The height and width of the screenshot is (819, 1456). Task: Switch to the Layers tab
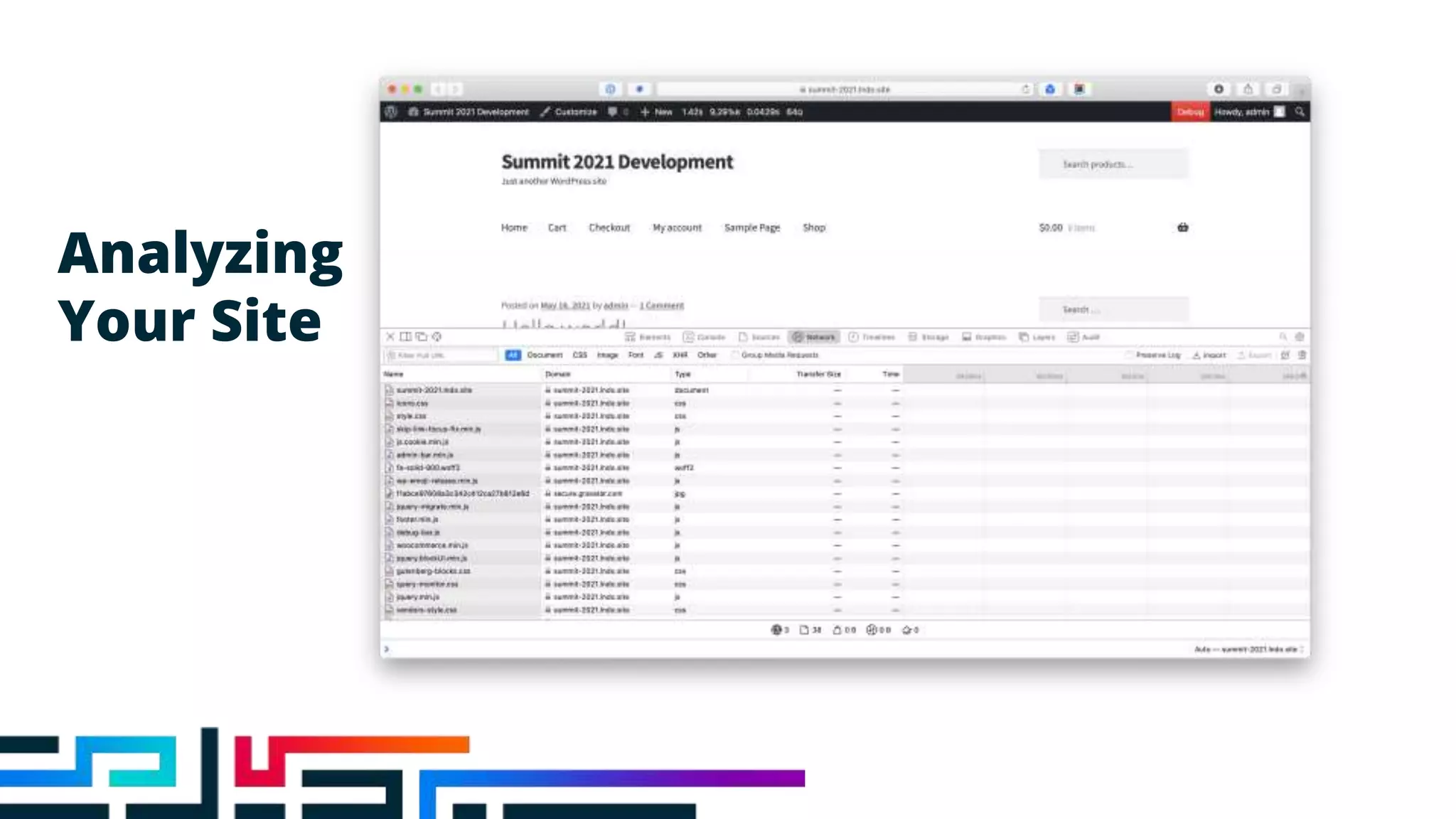coord(1037,337)
